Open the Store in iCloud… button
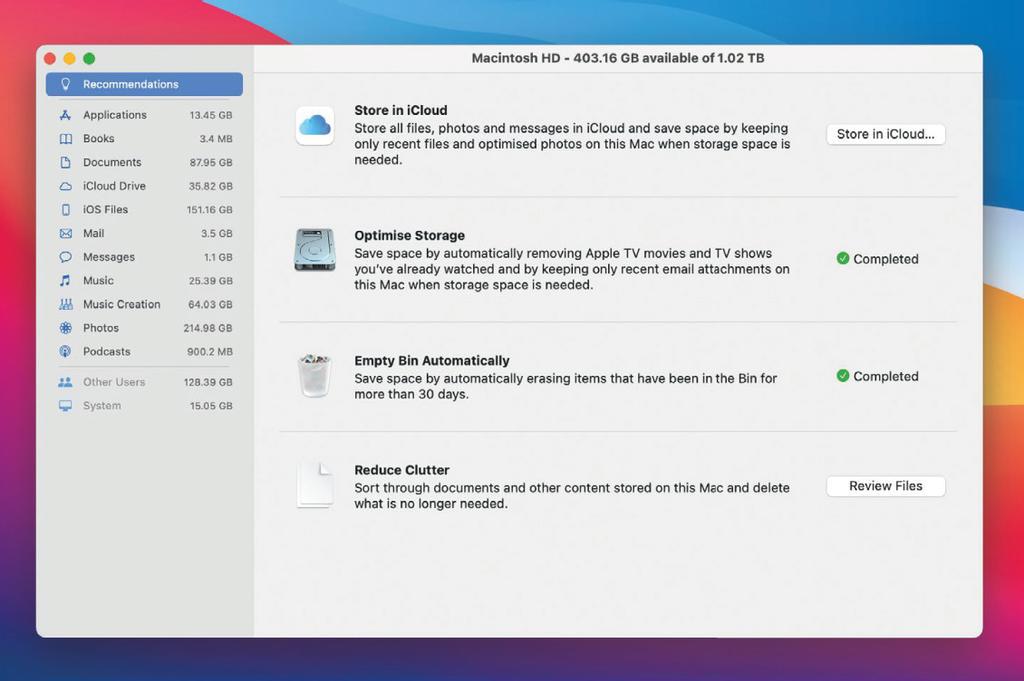The width and height of the screenshot is (1024, 681). click(886, 134)
